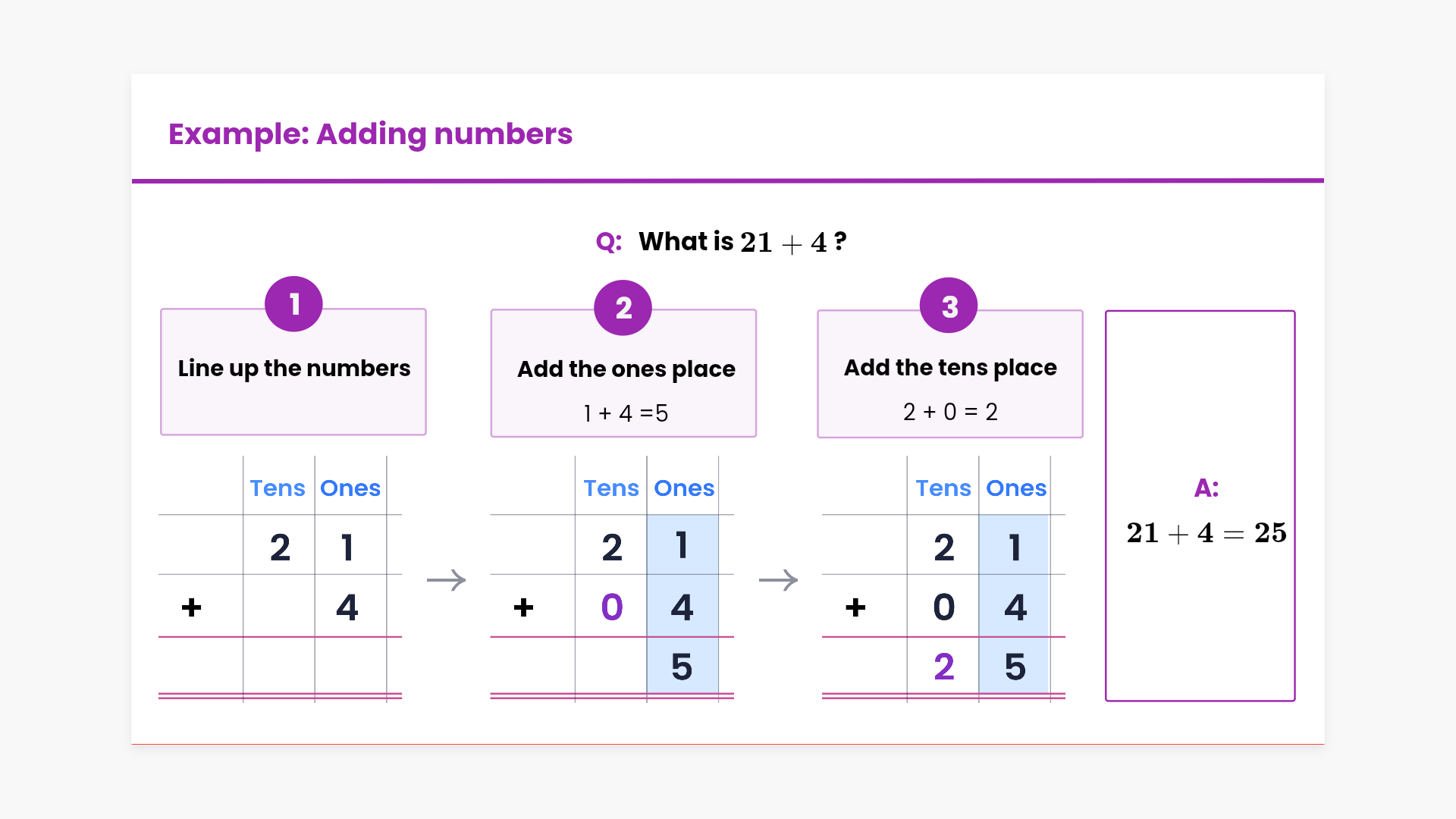Screen dimensions: 1456x819
Task: Click the 'Tens' column header in first table
Action: (278, 488)
